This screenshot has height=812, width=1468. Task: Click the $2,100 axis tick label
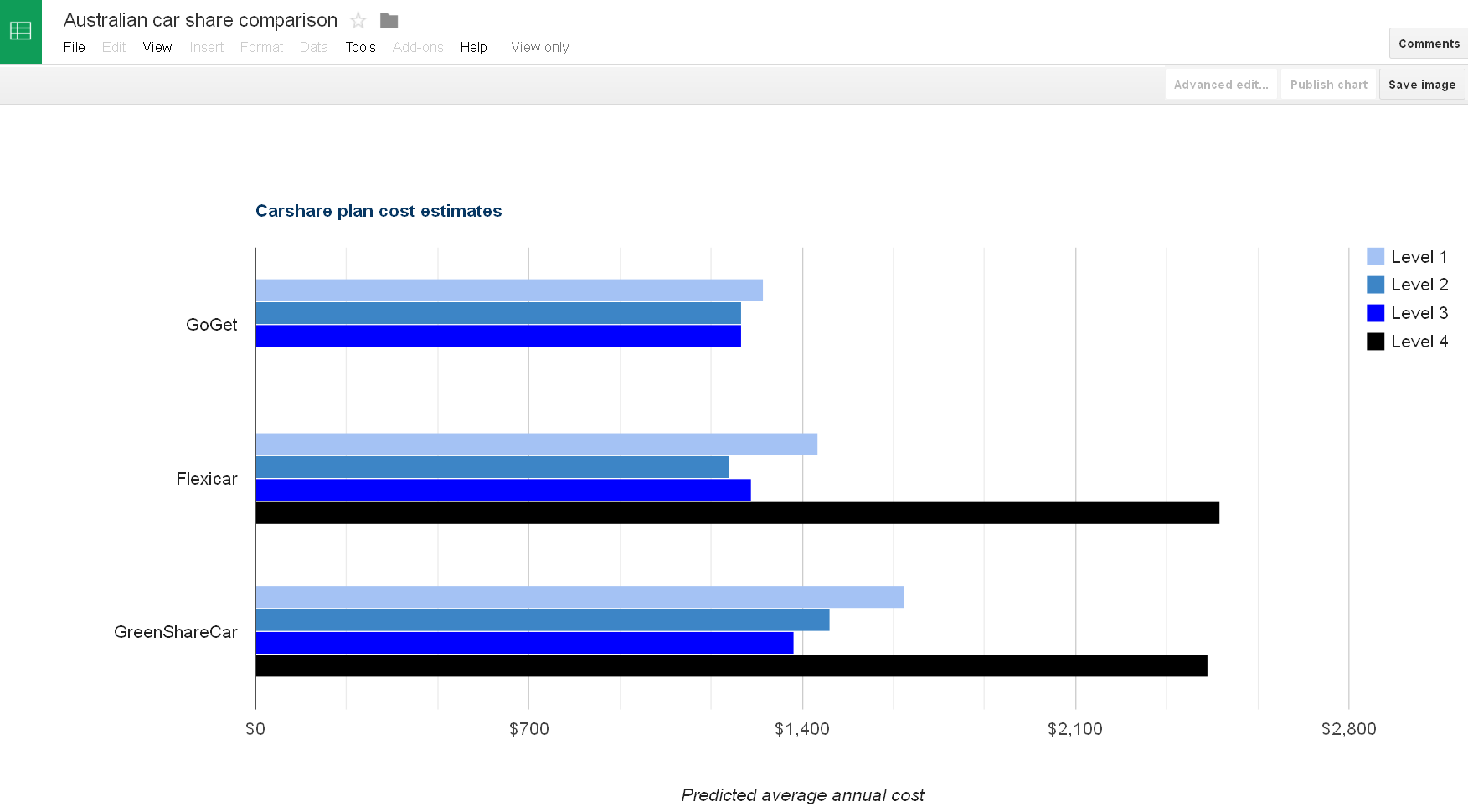(1075, 729)
